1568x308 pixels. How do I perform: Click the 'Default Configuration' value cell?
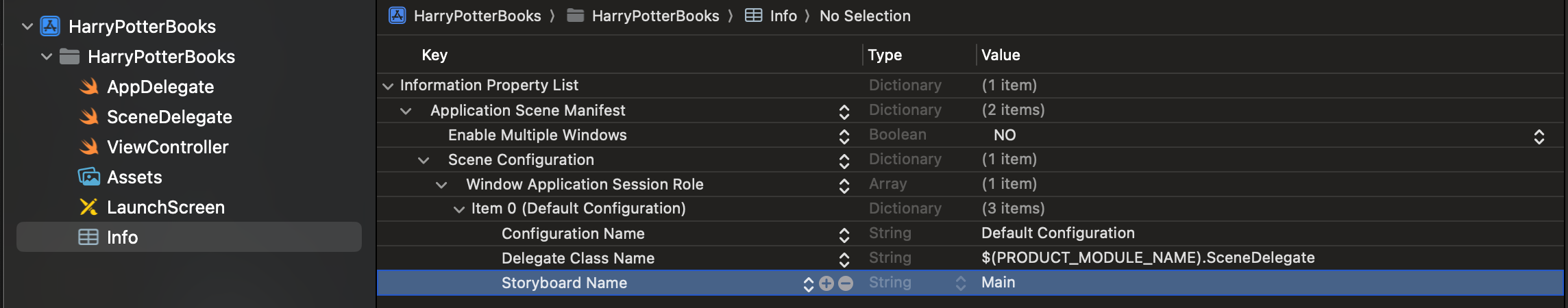coord(1058,233)
